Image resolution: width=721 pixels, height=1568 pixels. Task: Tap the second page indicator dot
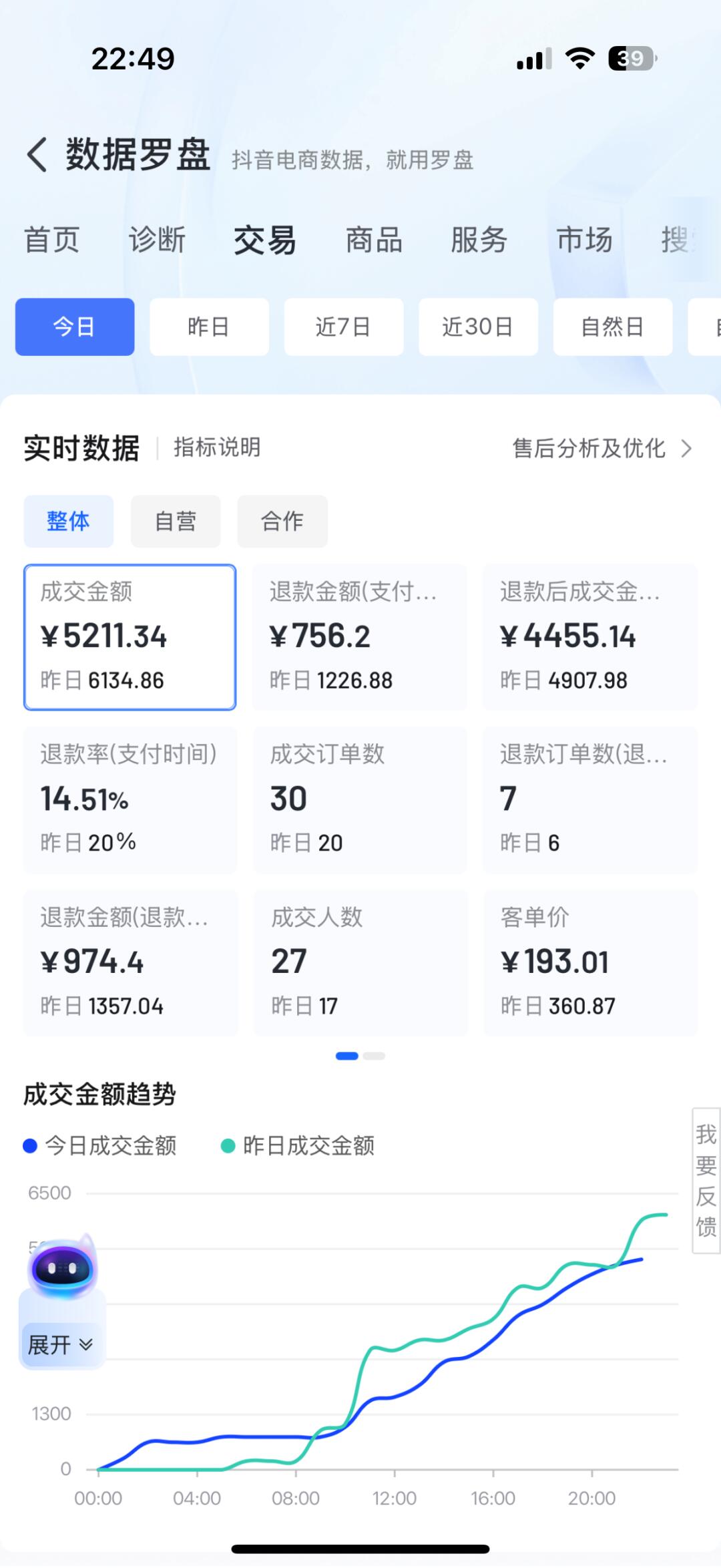click(374, 1056)
